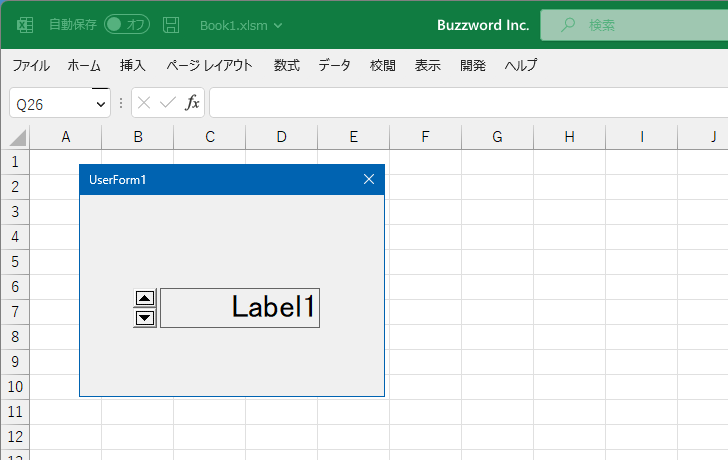Viewport: 728px width, 460px height.
Task: Click the formula bar cancel X icon
Action: (x=144, y=103)
